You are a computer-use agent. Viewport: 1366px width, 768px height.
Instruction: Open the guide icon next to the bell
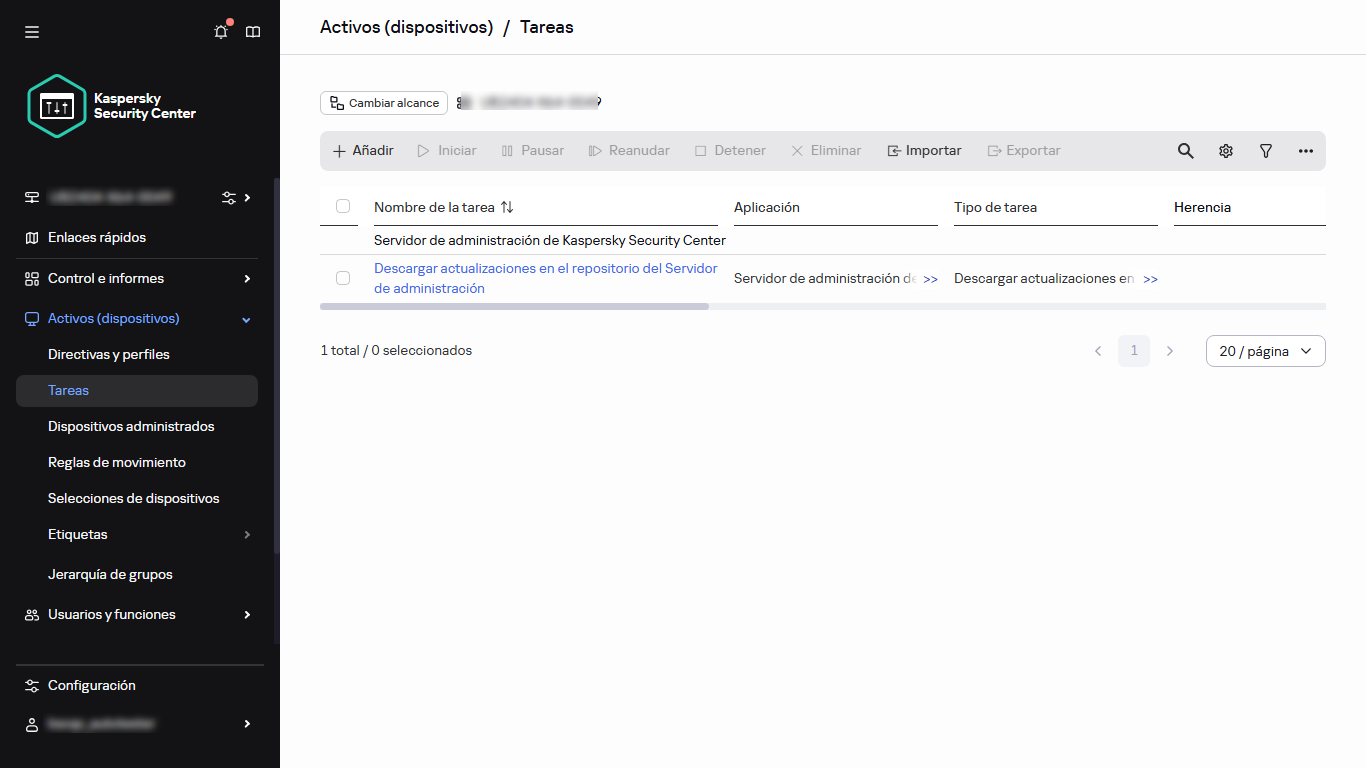point(253,31)
